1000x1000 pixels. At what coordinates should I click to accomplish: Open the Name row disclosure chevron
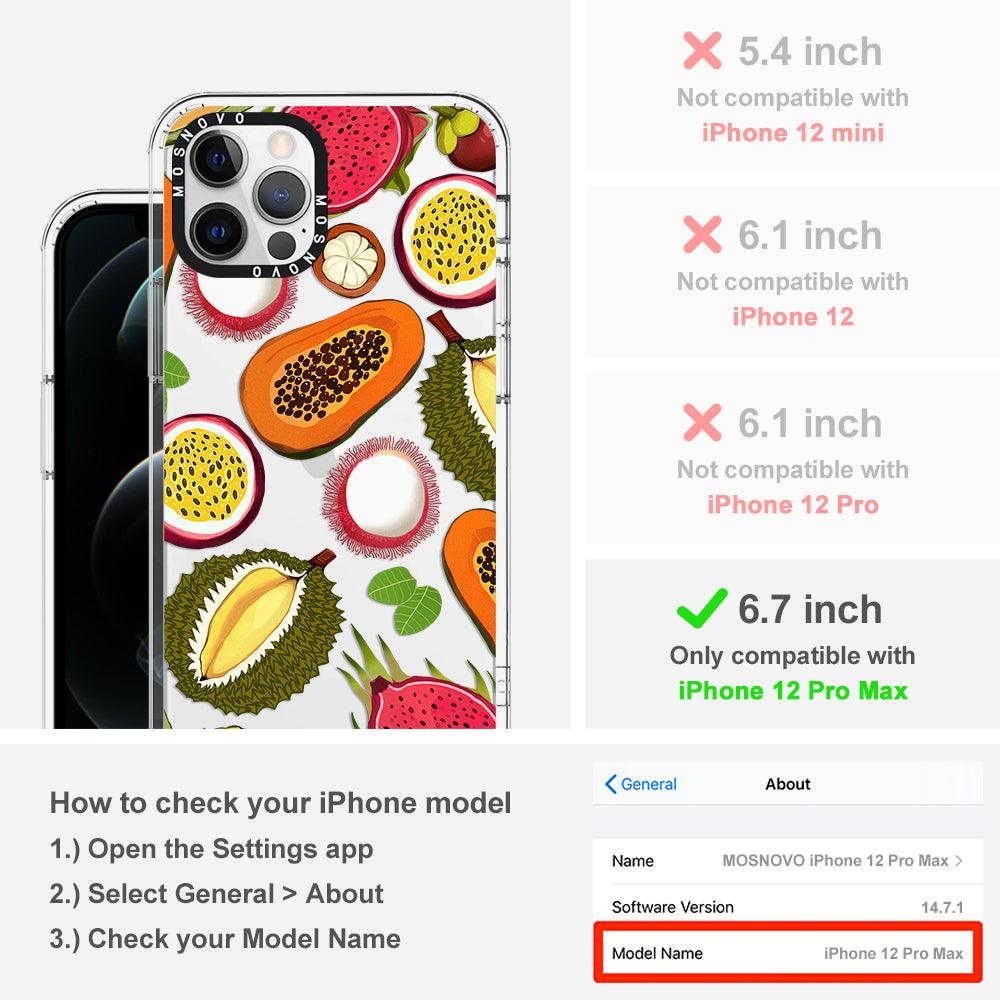click(959, 860)
